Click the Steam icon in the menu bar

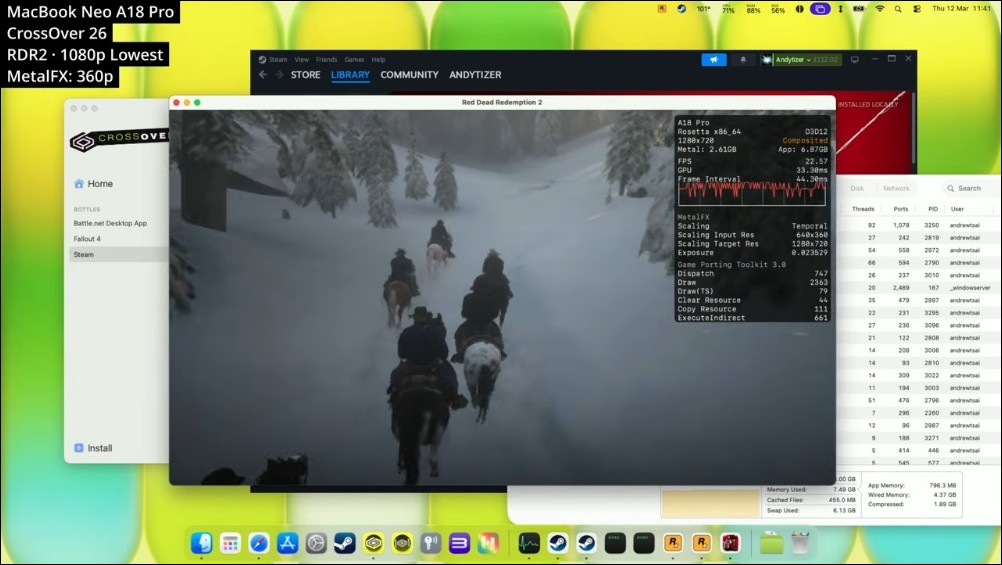[682, 9]
